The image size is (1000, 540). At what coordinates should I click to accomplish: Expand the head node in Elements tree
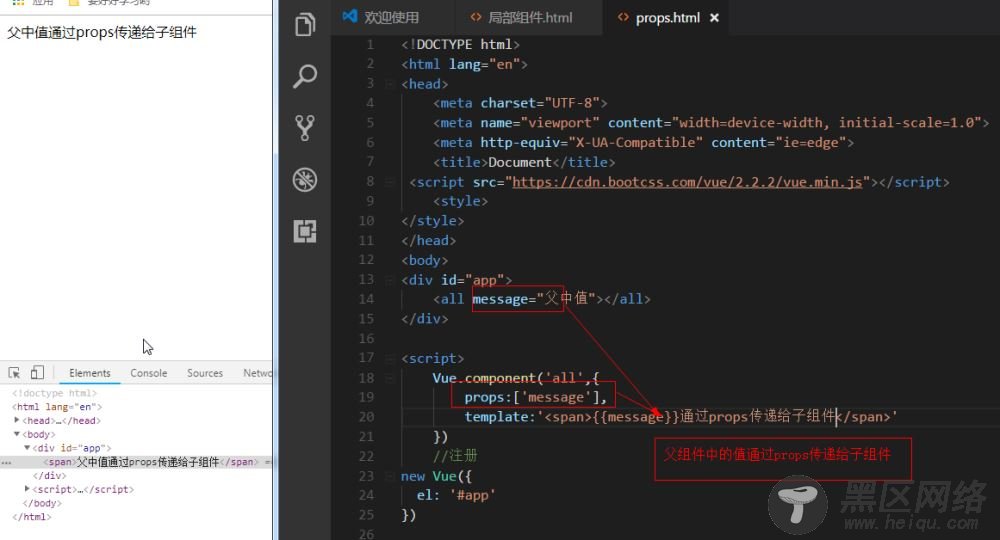coord(17,420)
